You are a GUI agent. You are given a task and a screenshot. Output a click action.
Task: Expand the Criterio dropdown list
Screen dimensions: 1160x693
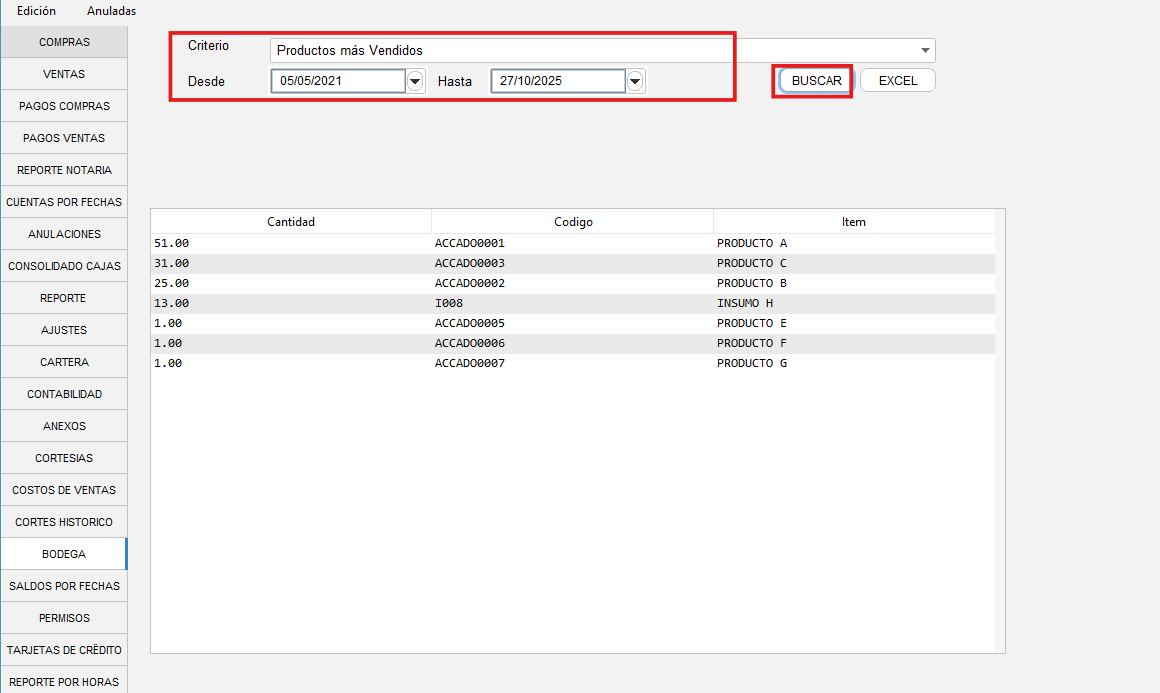point(925,50)
